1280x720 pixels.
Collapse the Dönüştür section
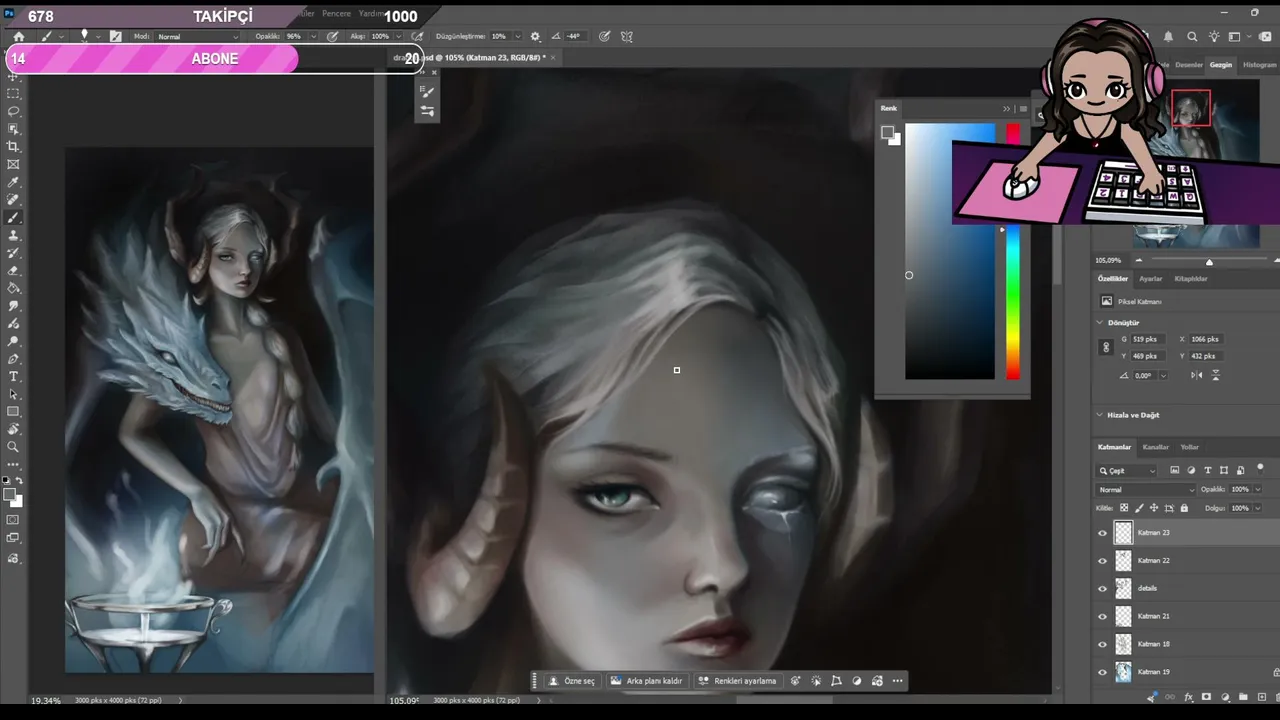(1100, 323)
